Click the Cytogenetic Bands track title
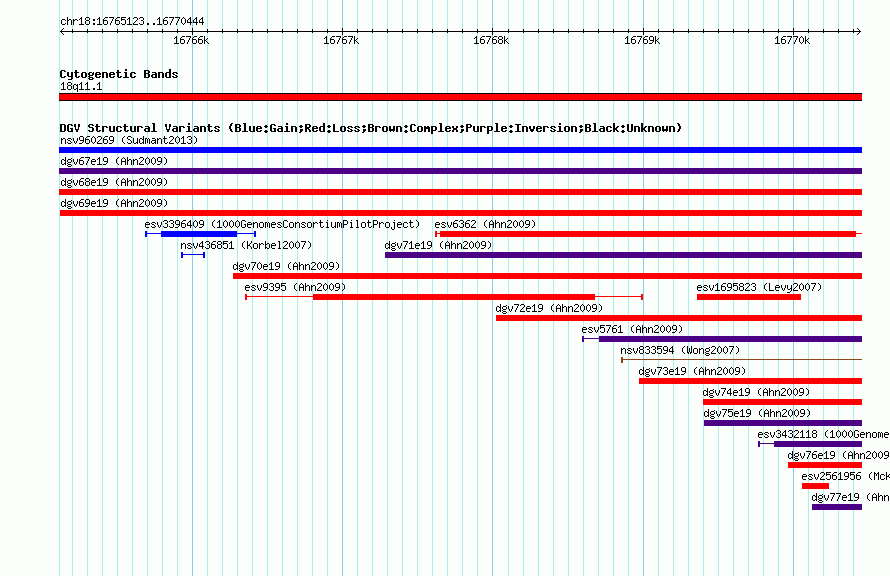This screenshot has height=576, width=890. (x=119, y=74)
